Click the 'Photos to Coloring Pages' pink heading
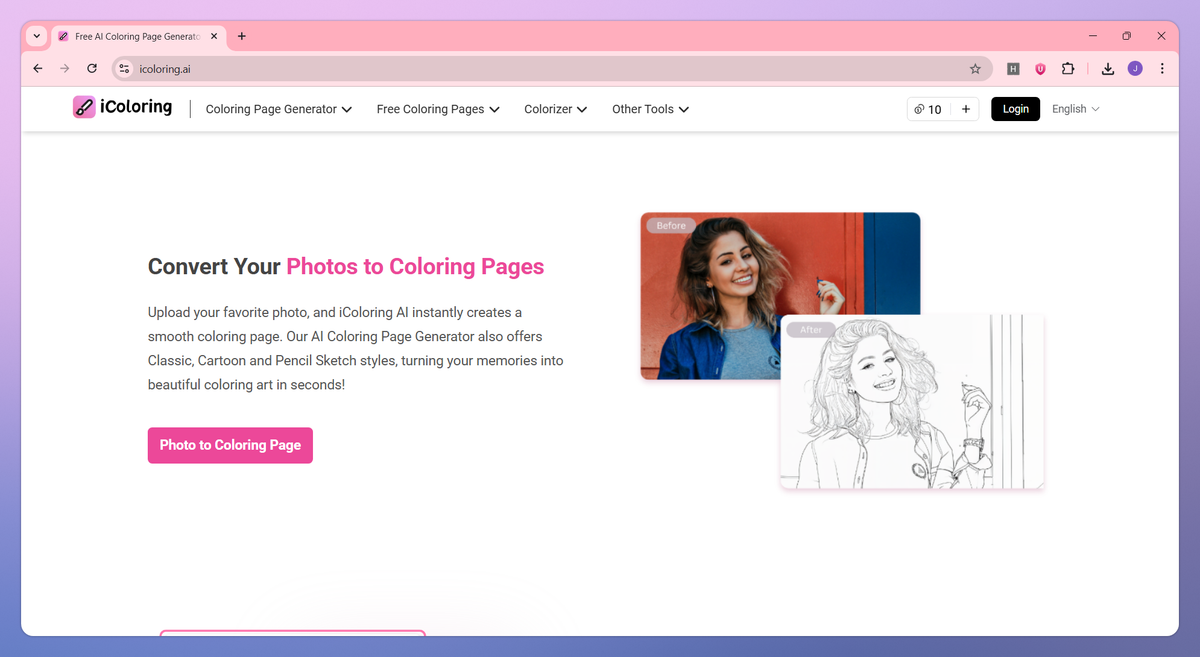This screenshot has height=657, width=1200. (x=415, y=267)
